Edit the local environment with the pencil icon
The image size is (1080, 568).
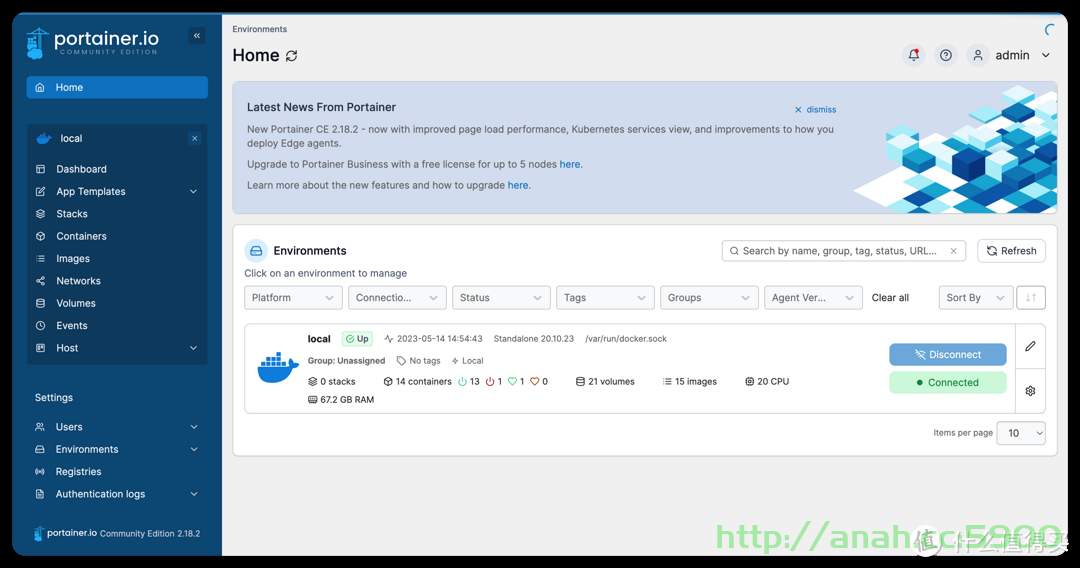coord(1030,346)
